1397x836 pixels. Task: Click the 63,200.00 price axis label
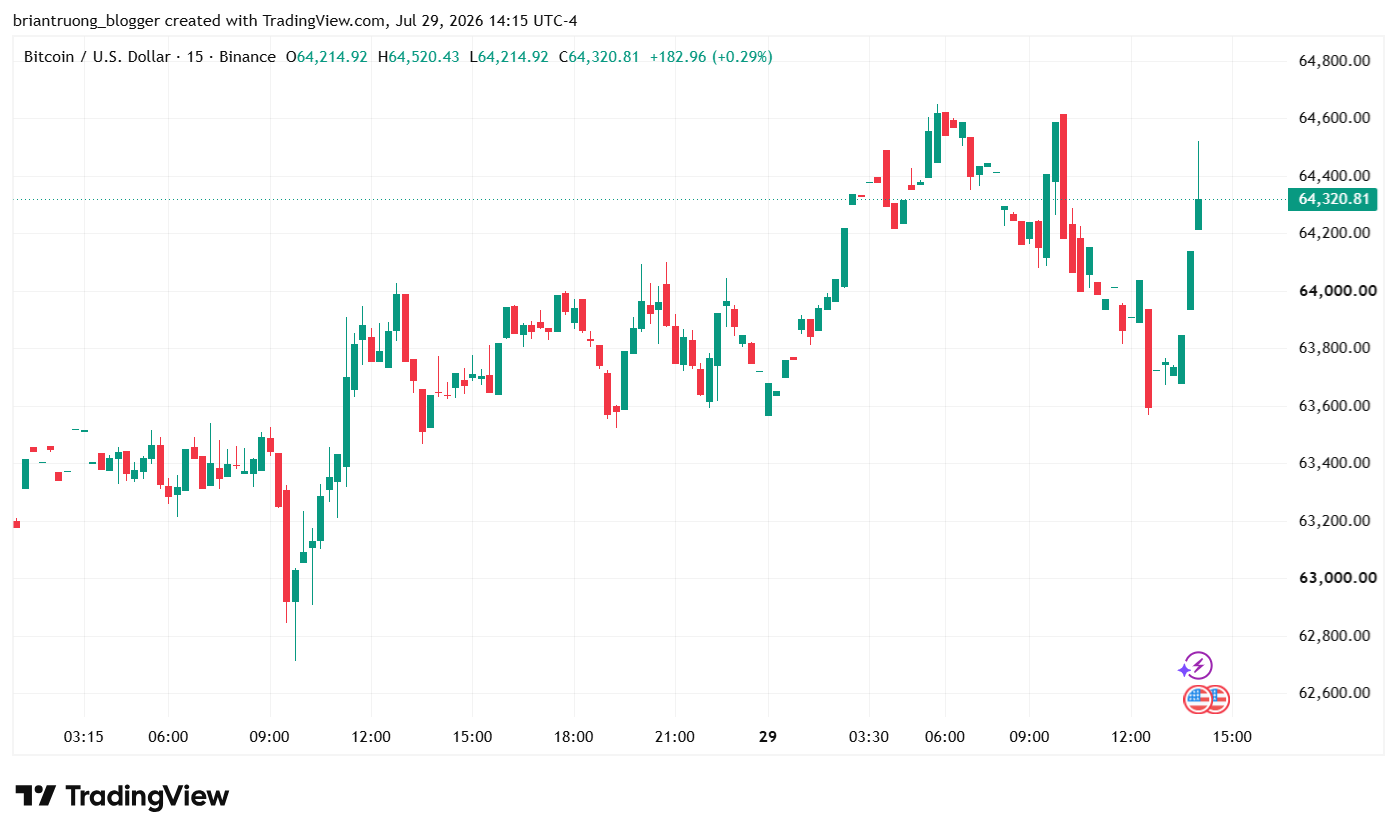pyautogui.click(x=1333, y=521)
